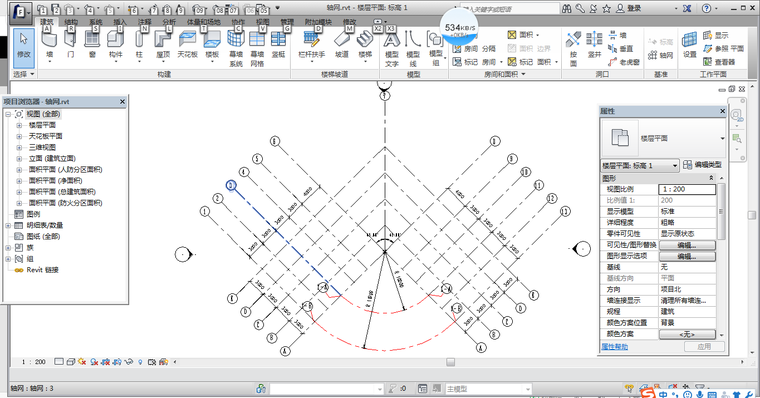The image size is (760, 398).
Task: Expand the 天花板平面 tree node
Action: click(19, 136)
